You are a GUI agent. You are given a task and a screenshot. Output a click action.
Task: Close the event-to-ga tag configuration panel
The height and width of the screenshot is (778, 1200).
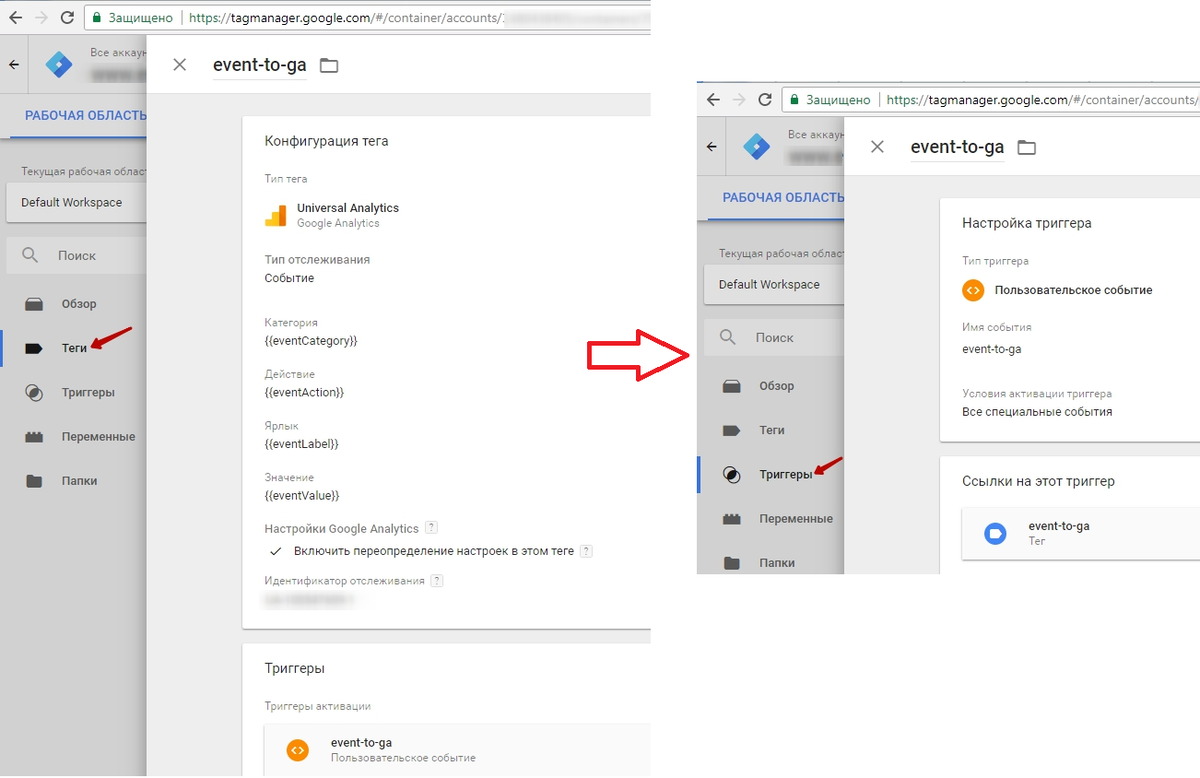pyautogui.click(x=180, y=65)
